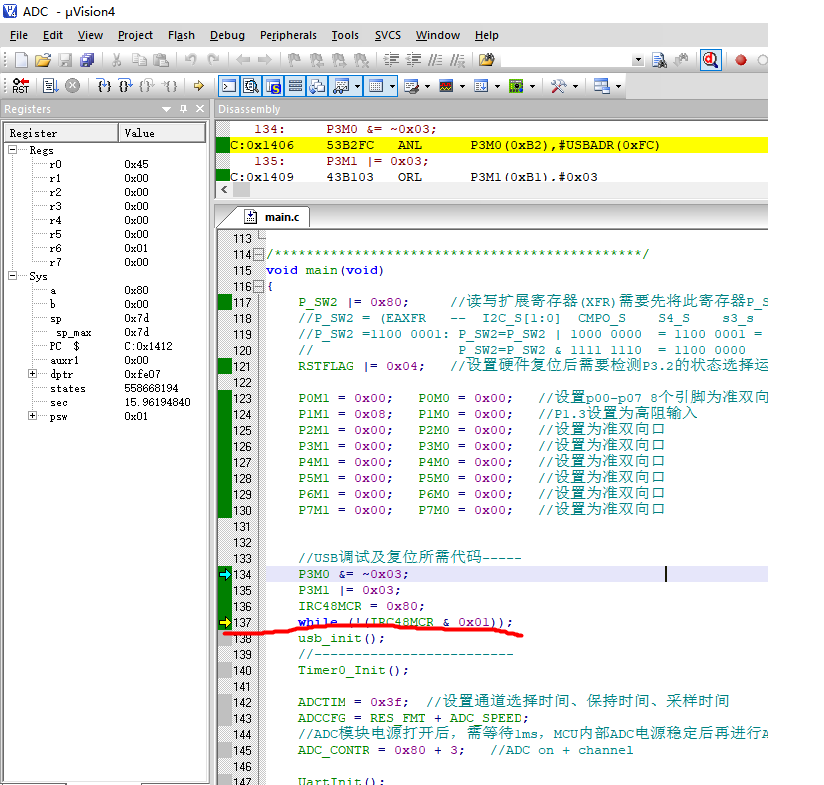
Task: Open the Serial windows dropdown arrow
Action: pyautogui.click(x=427, y=86)
